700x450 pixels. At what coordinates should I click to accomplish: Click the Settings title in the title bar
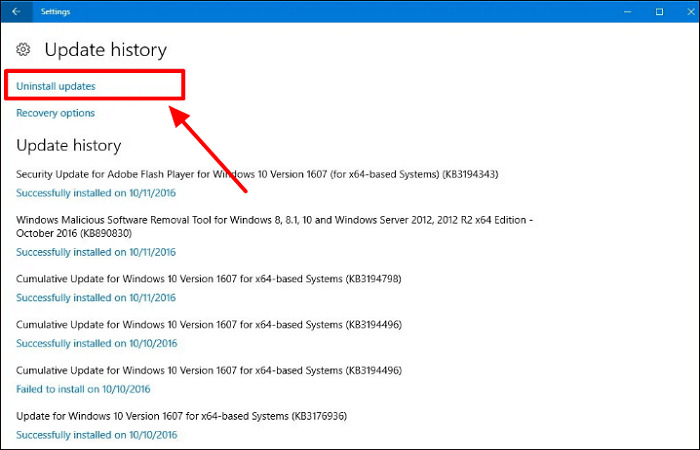coord(55,12)
